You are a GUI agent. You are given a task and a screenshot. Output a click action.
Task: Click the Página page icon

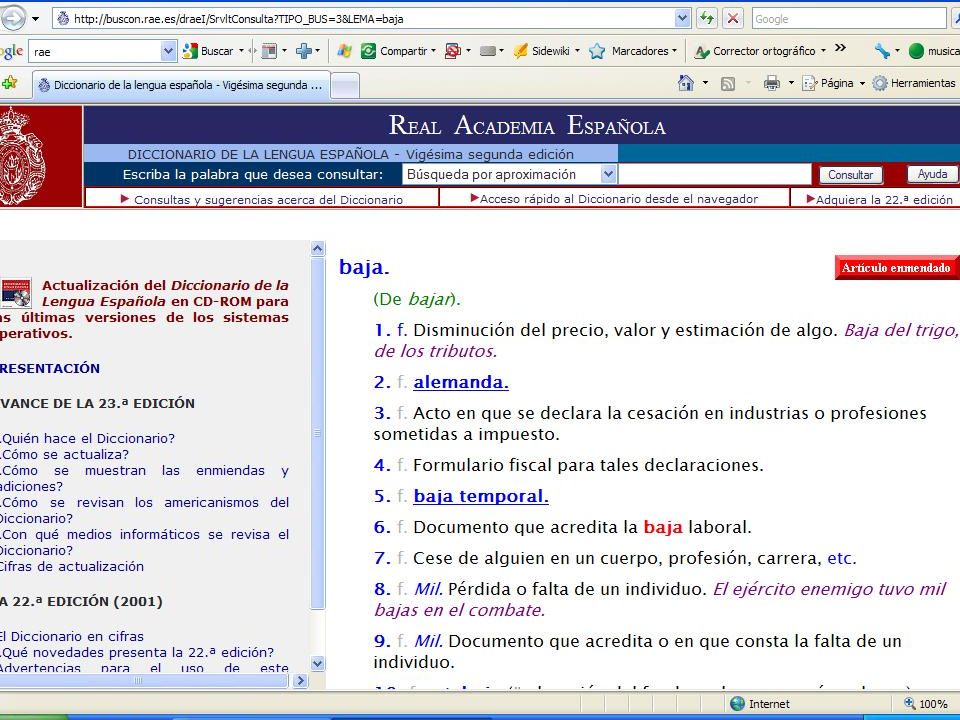click(809, 83)
